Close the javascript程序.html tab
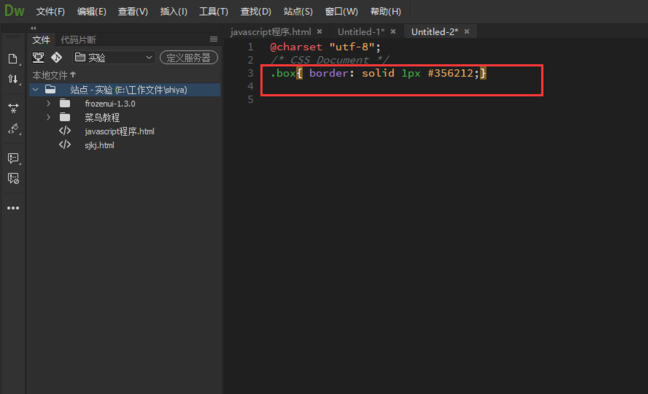This screenshot has width=648, height=394. 319,31
